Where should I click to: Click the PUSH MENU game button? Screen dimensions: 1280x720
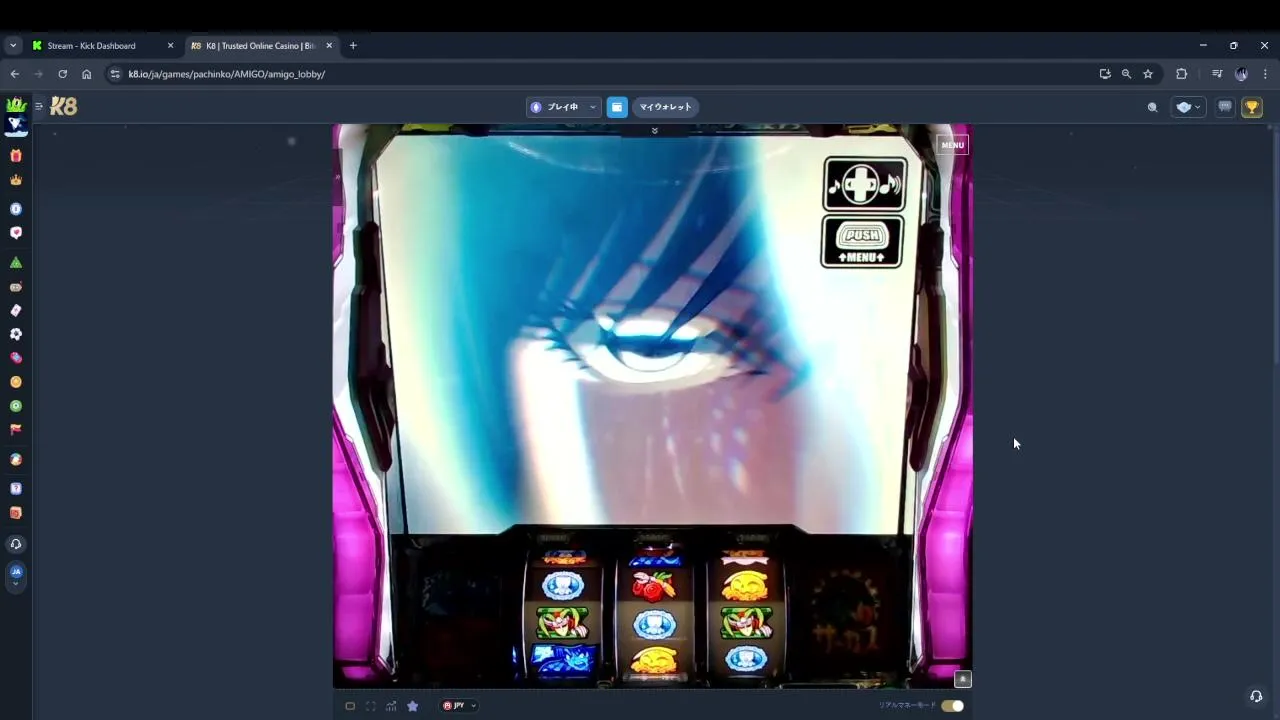click(862, 242)
